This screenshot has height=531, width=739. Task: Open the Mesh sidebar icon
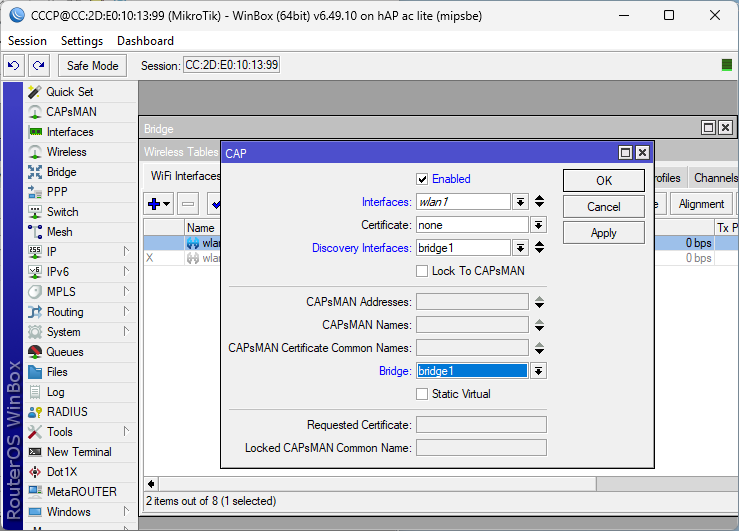35,232
